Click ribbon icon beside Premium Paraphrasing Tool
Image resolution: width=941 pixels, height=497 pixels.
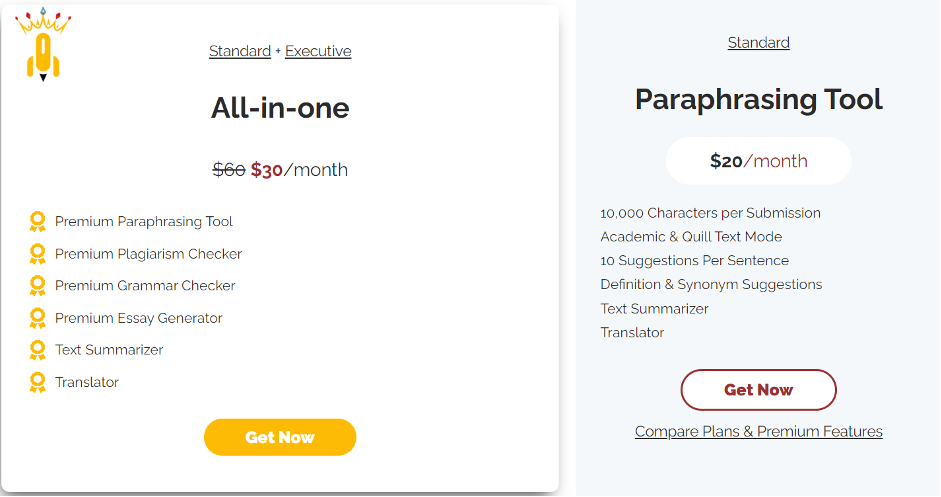point(38,222)
